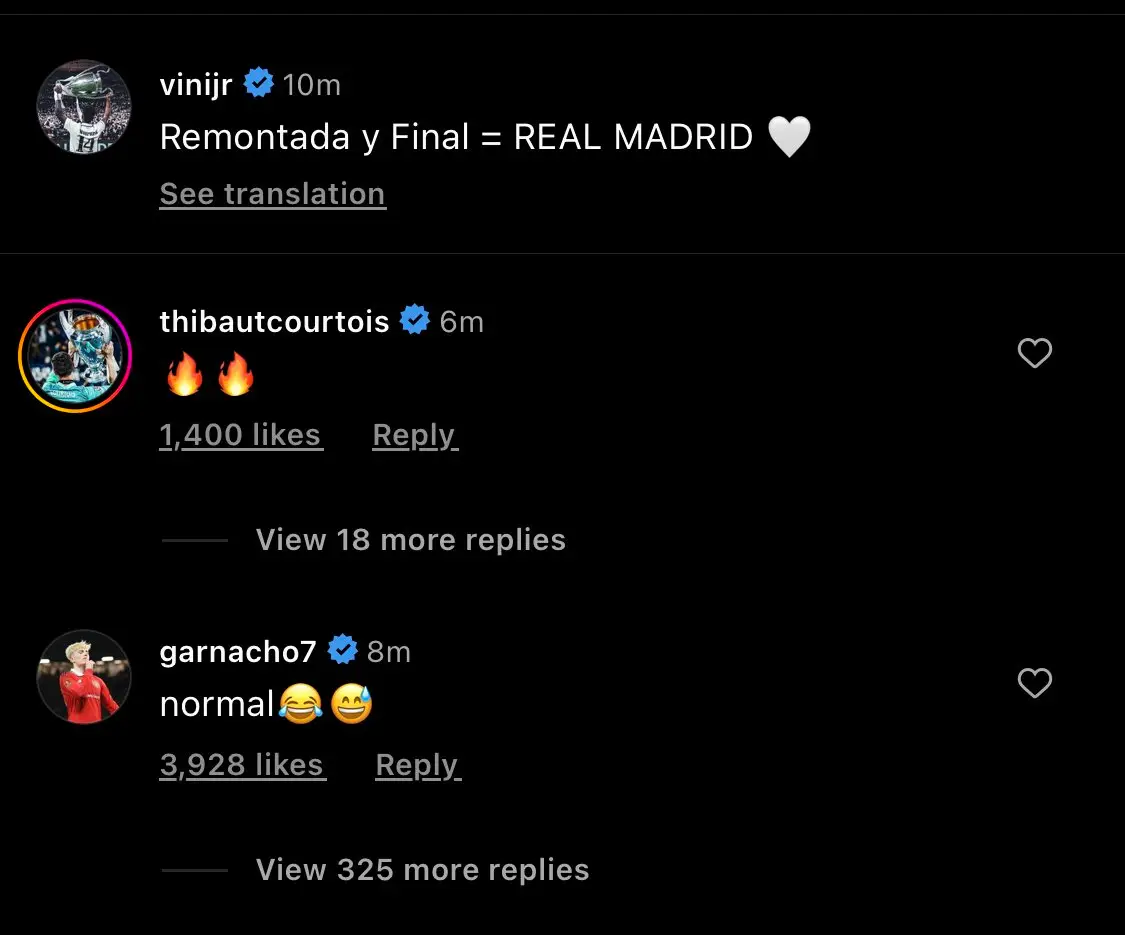Select the username vinijr
This screenshot has width=1125, height=935.
point(196,83)
